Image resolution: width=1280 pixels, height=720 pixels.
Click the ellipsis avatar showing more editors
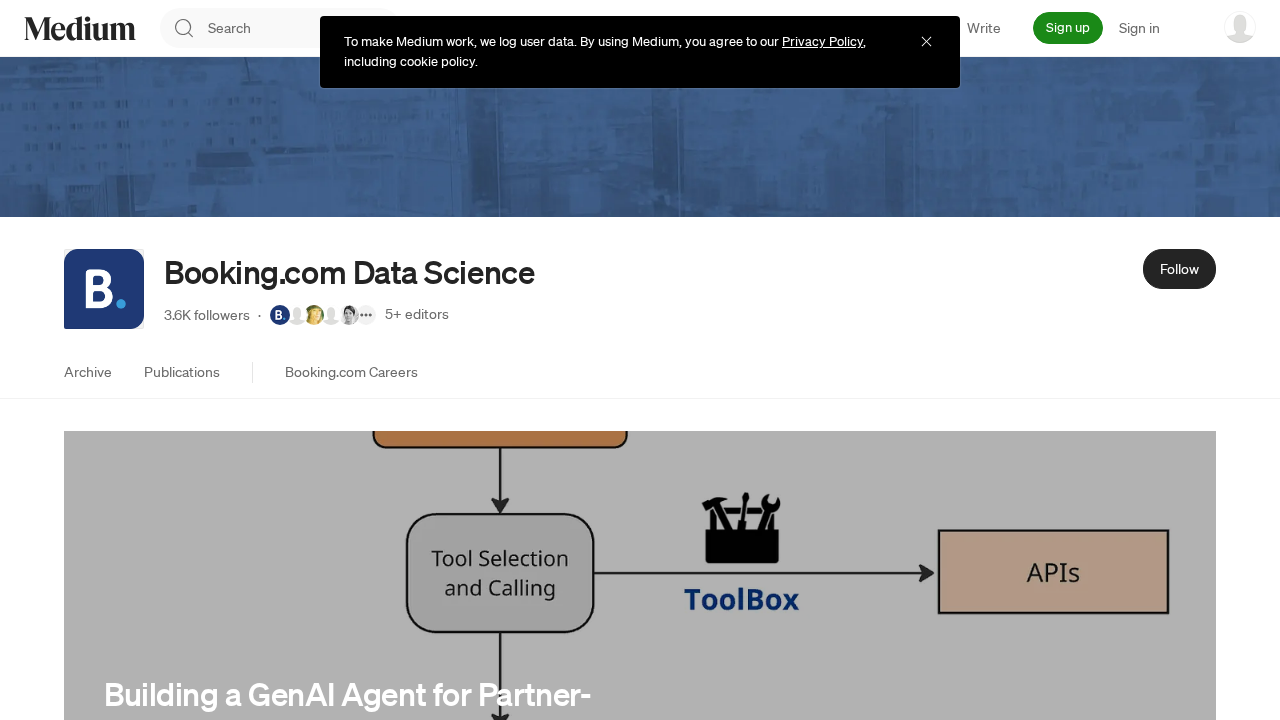(364, 313)
